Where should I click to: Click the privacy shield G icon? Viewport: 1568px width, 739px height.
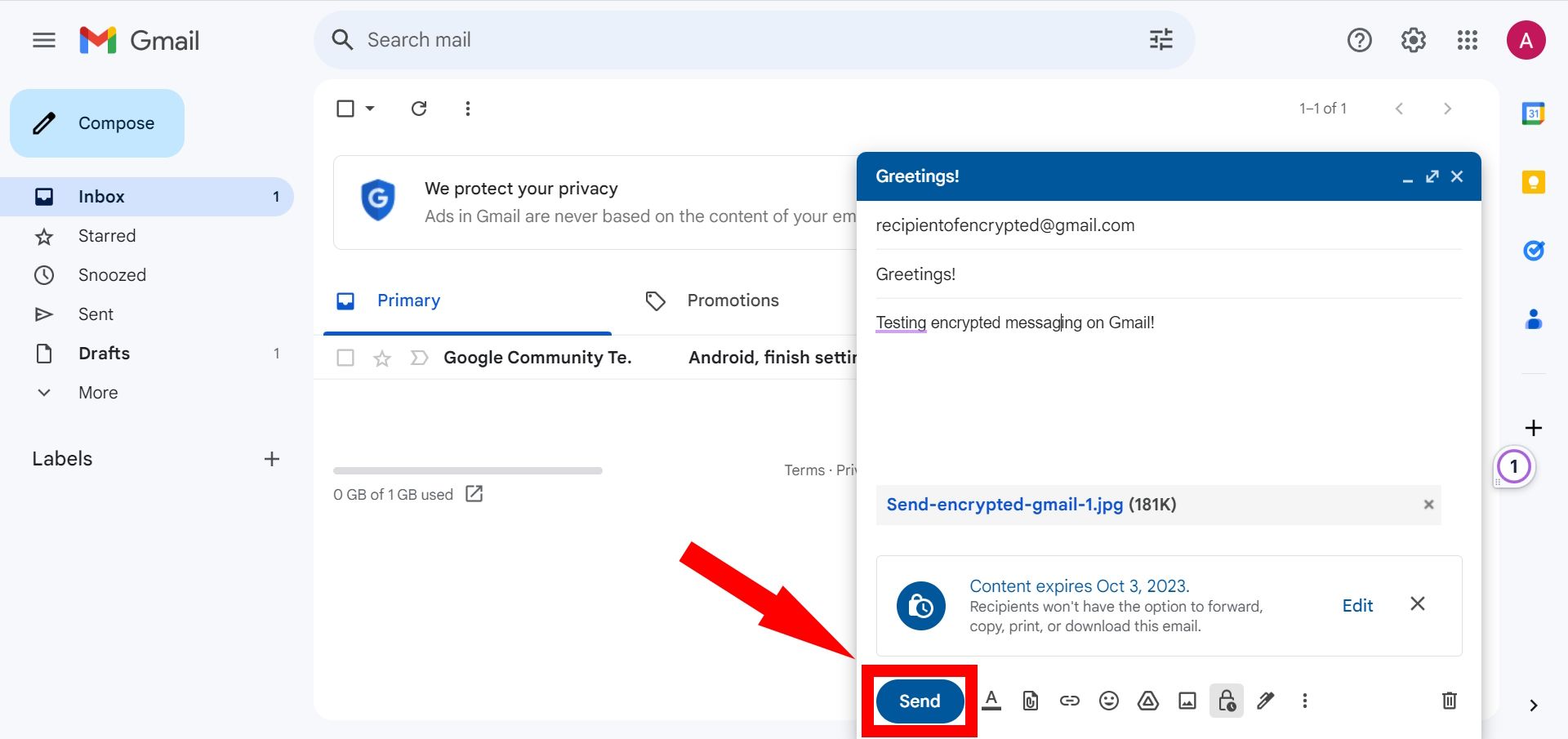378,200
